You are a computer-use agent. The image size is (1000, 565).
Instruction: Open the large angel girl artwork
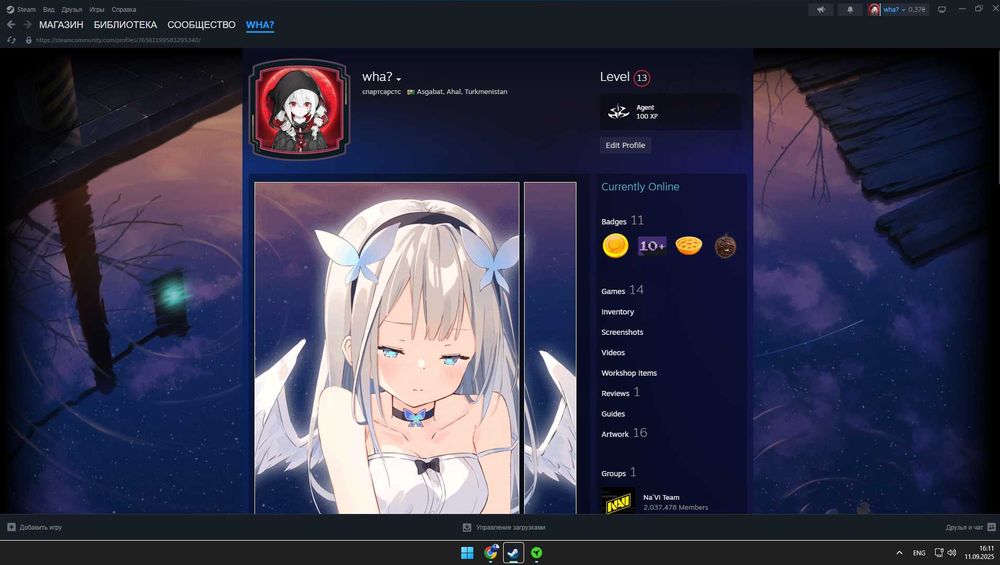click(x=387, y=348)
